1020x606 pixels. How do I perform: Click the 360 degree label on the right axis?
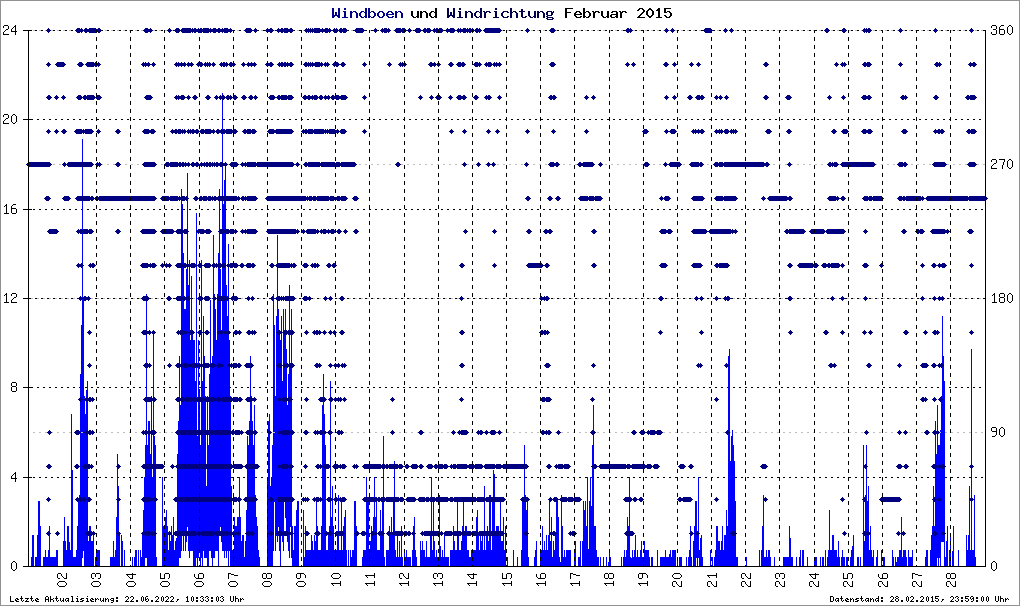coord(1003,30)
